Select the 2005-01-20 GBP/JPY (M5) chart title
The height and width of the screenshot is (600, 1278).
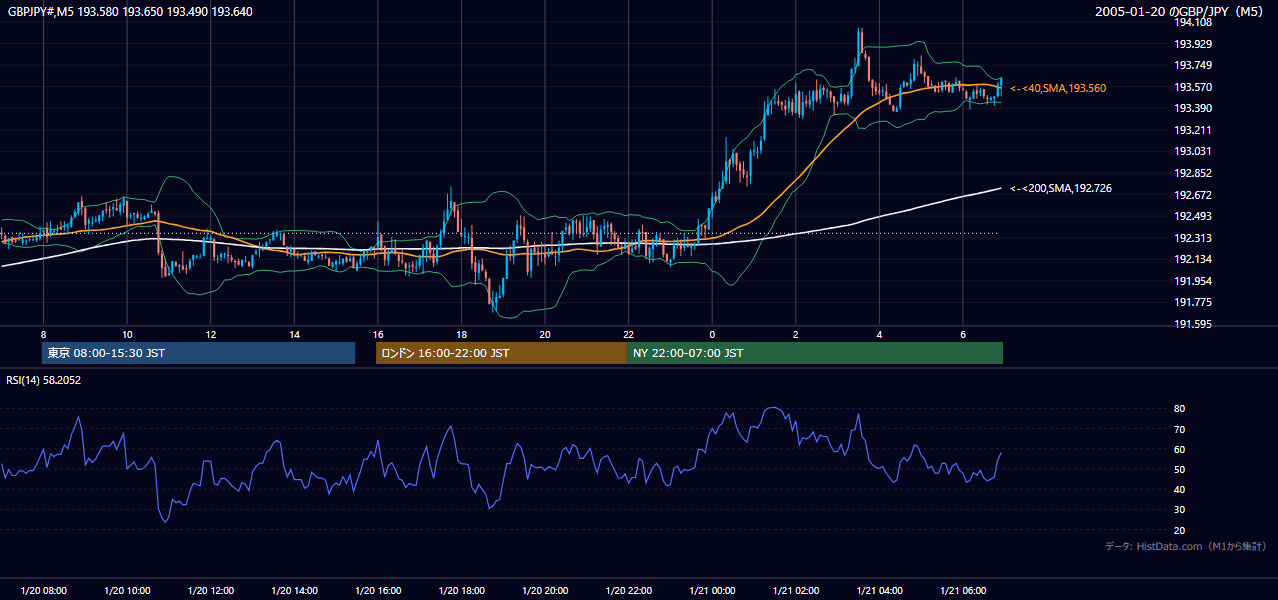click(x=1179, y=12)
